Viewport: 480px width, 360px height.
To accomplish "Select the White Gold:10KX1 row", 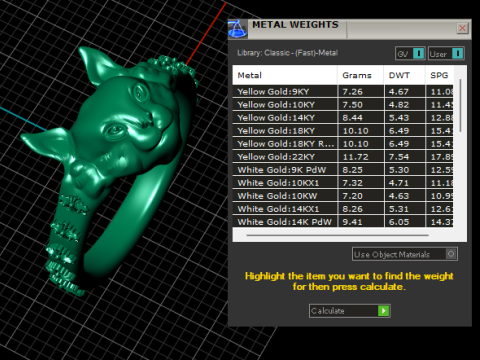I will [343, 183].
